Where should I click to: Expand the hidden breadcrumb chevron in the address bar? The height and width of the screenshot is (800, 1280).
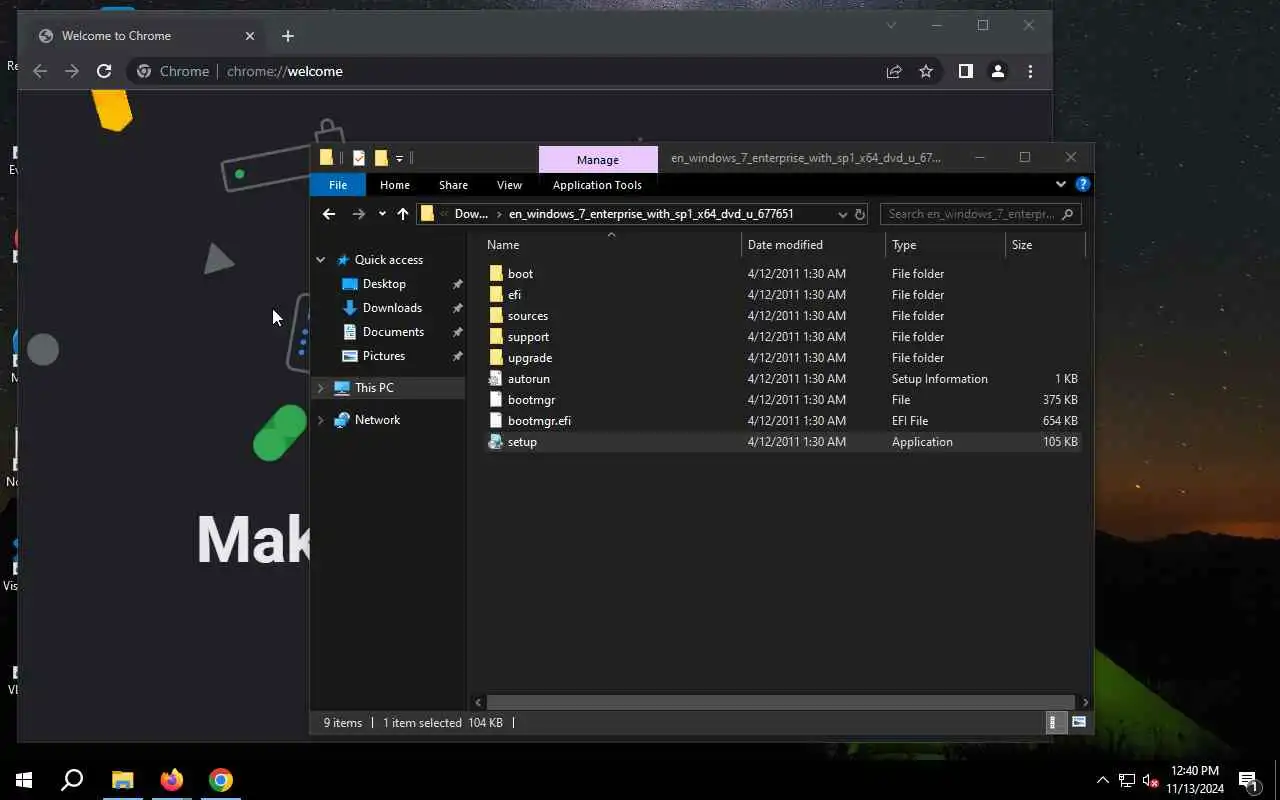pyautogui.click(x=444, y=214)
